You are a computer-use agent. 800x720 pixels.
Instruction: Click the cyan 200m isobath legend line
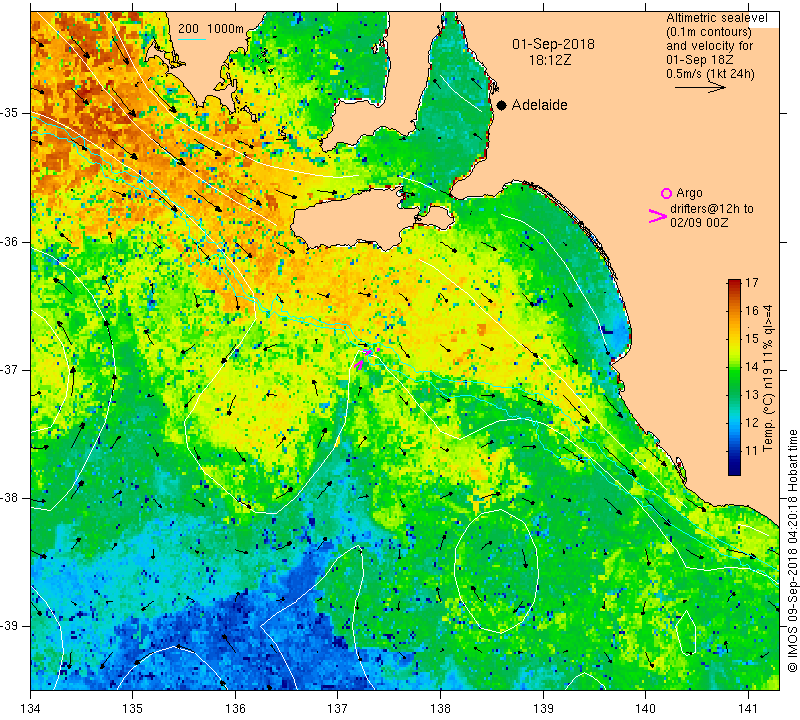[192, 39]
